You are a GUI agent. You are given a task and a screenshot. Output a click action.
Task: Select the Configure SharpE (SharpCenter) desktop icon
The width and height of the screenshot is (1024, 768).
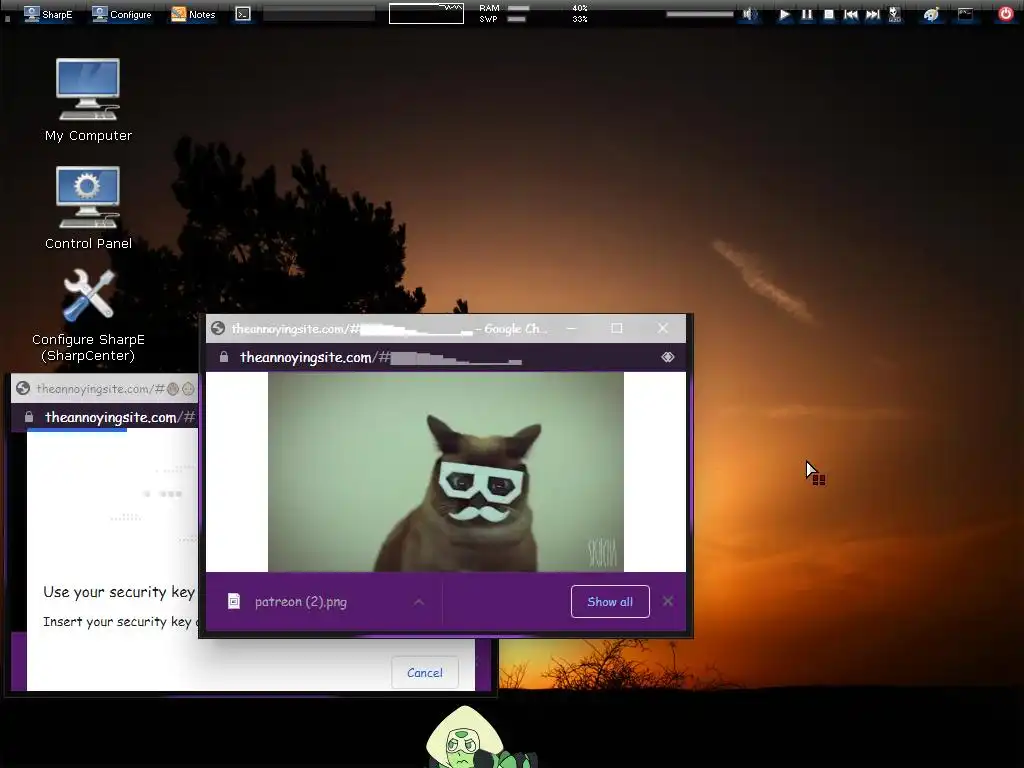tap(88, 315)
